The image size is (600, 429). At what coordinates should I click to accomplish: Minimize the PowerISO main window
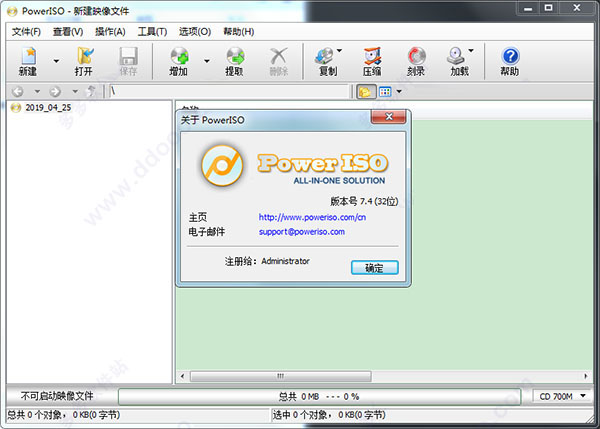click(528, 8)
